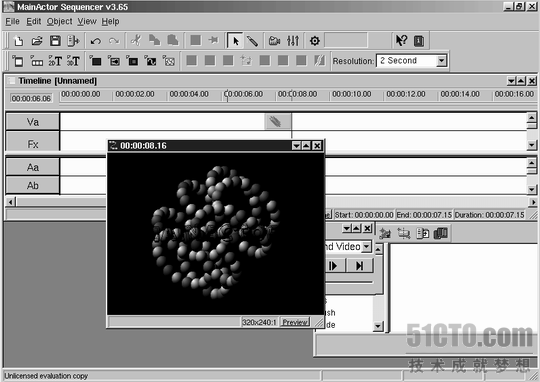540x382 pixels.
Task: Open the Object menu
Action: point(60,21)
